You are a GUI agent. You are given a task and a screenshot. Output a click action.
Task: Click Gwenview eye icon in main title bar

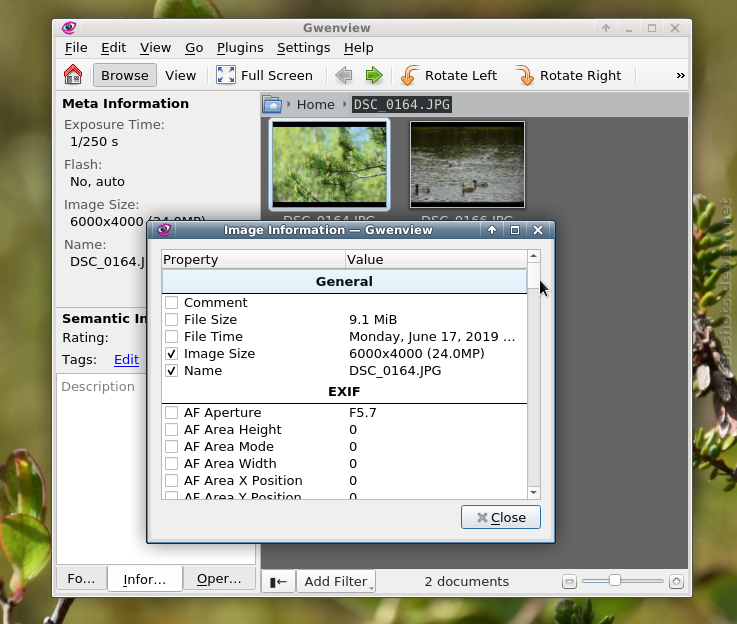[69, 28]
